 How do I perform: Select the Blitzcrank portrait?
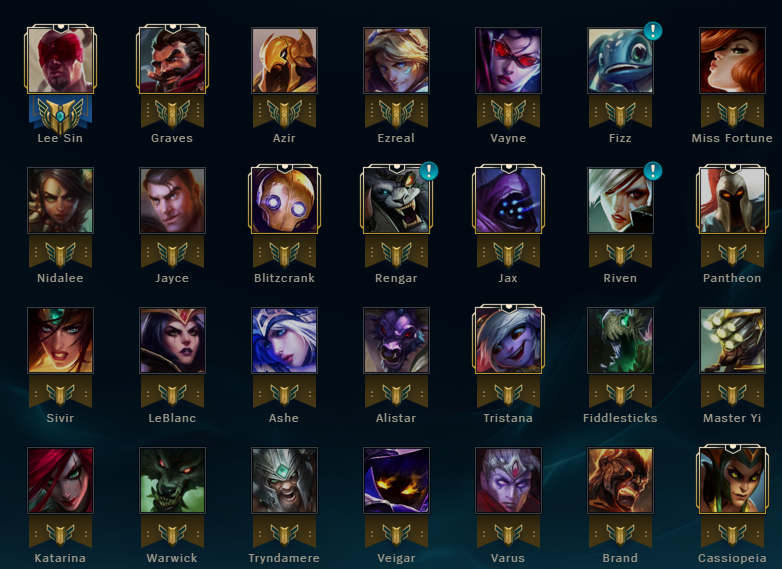[284, 200]
